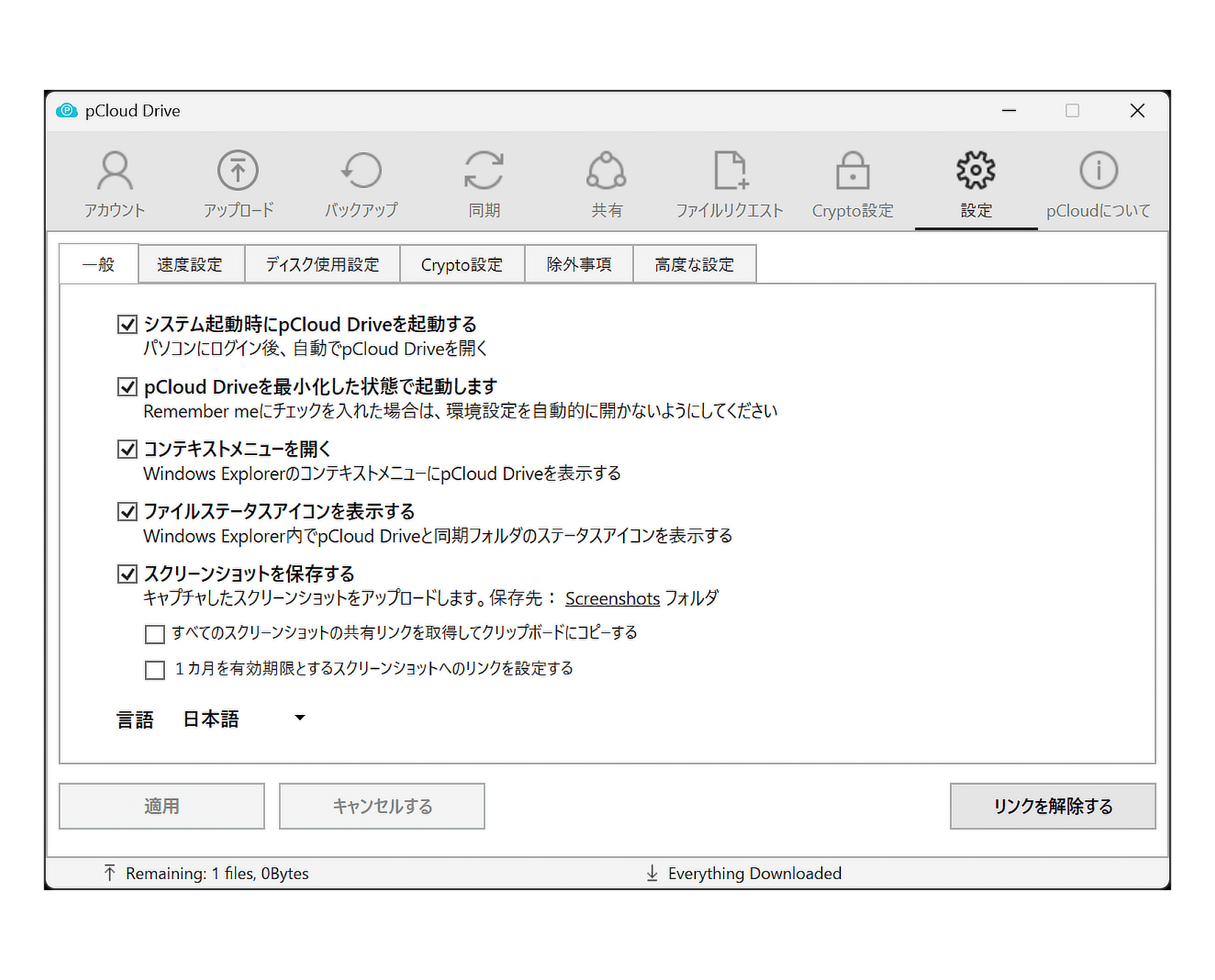1215x980 pixels.
Task: Open the pCloudについて info icon
Action: [x=1099, y=171]
